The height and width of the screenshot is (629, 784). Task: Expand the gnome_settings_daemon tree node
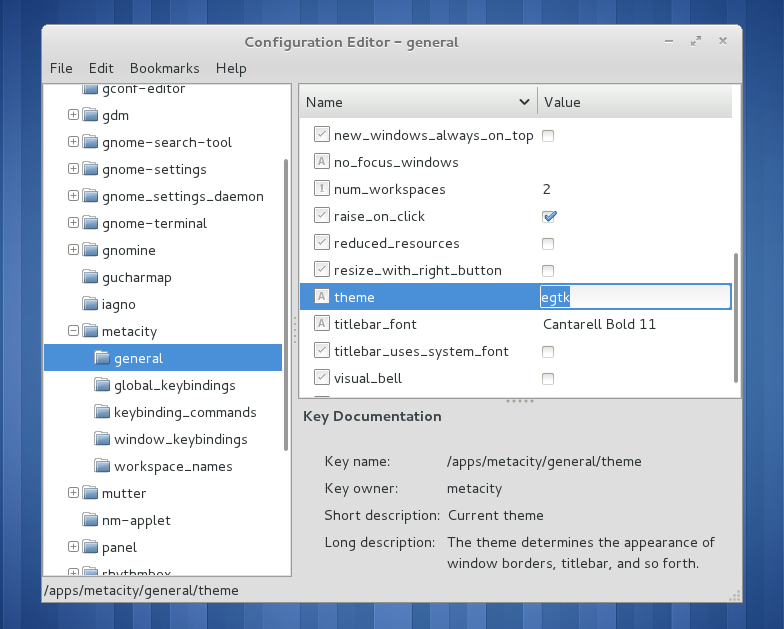pos(73,196)
